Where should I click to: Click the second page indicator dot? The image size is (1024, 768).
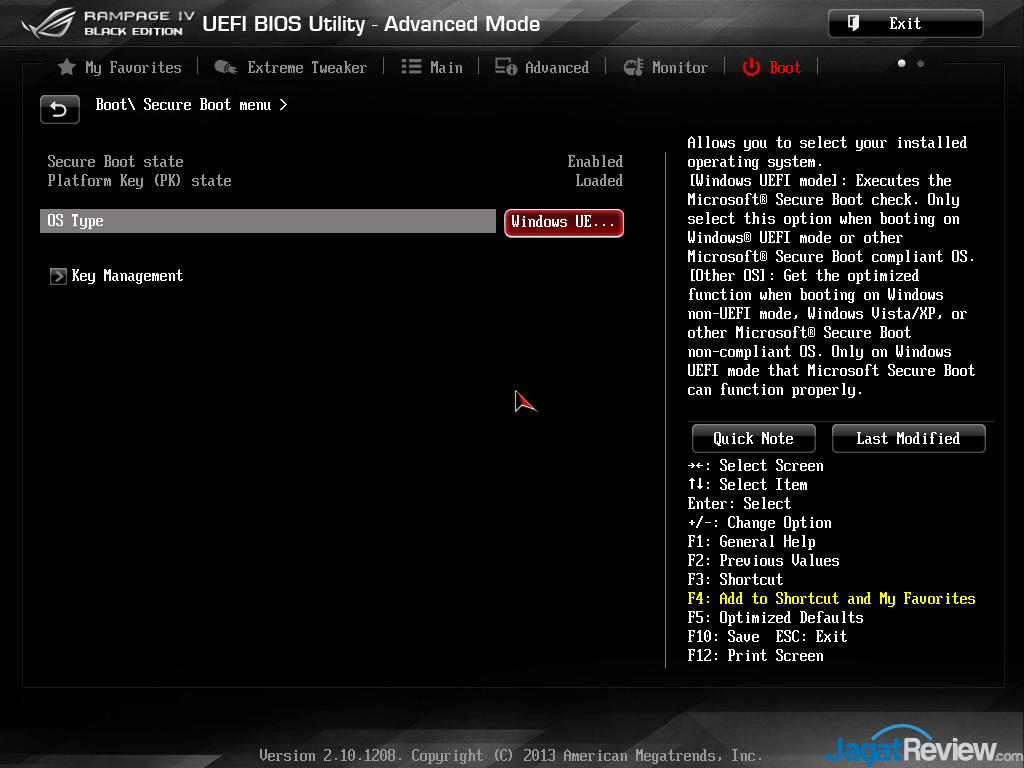point(920,63)
